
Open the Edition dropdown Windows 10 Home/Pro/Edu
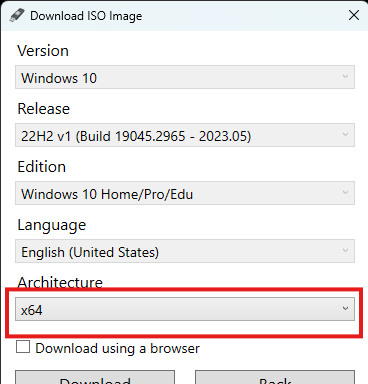185,193
